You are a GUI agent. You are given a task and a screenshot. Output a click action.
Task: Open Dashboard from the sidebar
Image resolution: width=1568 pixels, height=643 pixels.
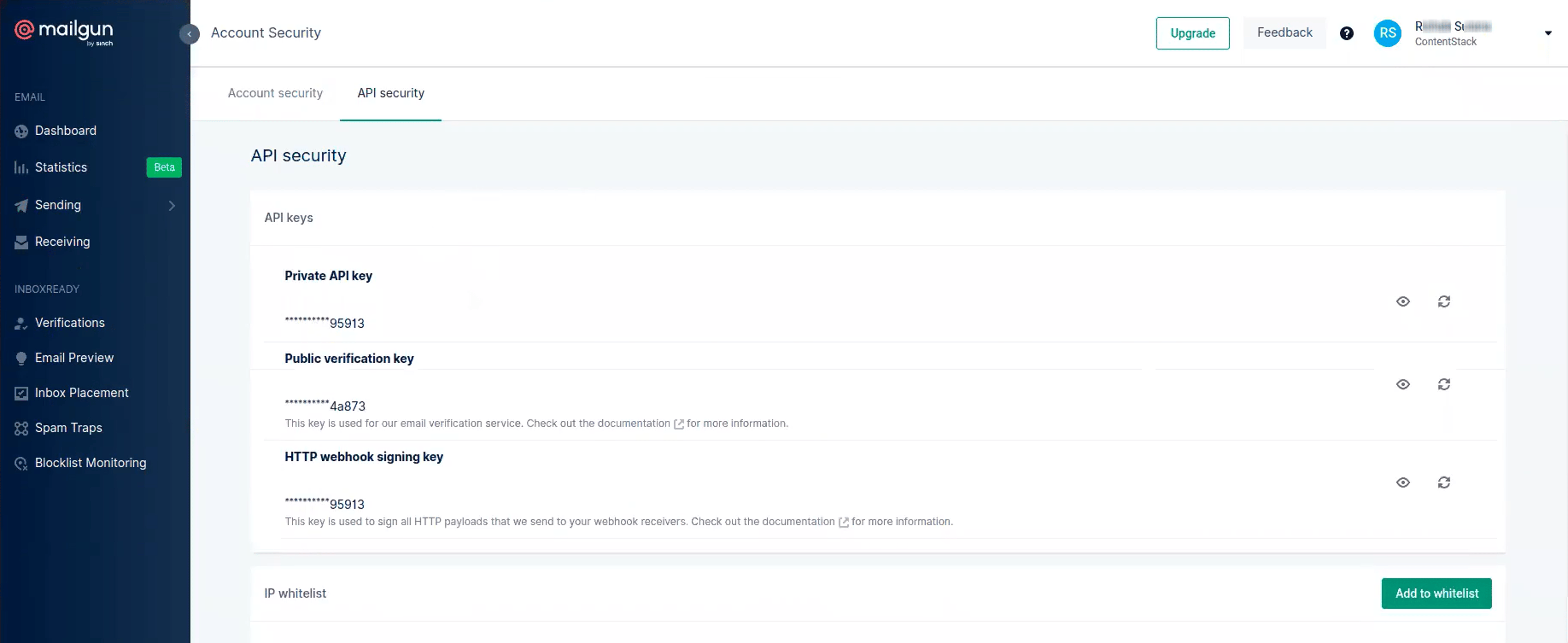(x=65, y=130)
